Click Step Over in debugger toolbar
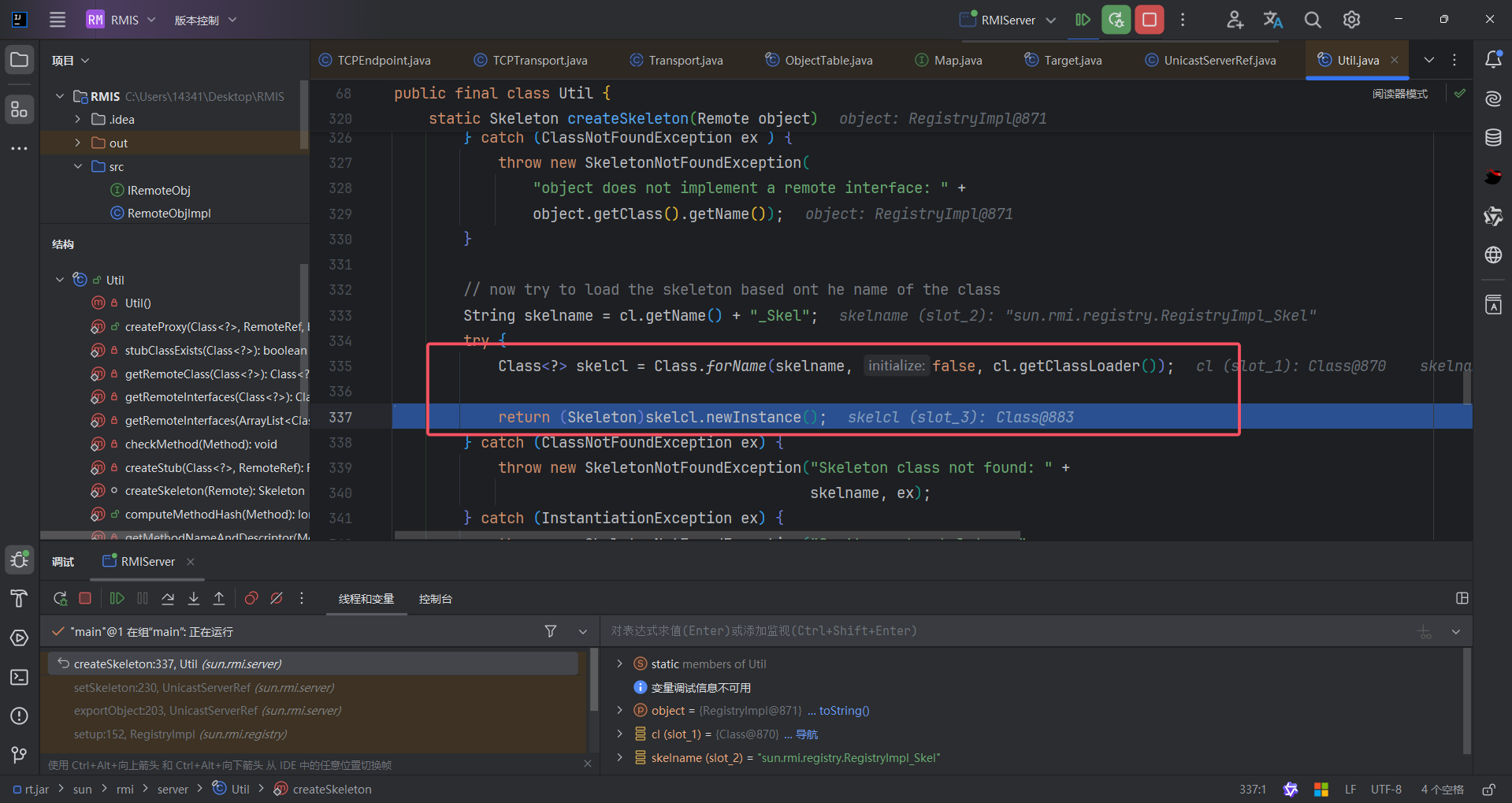The height and width of the screenshot is (803, 1512). tap(168, 599)
